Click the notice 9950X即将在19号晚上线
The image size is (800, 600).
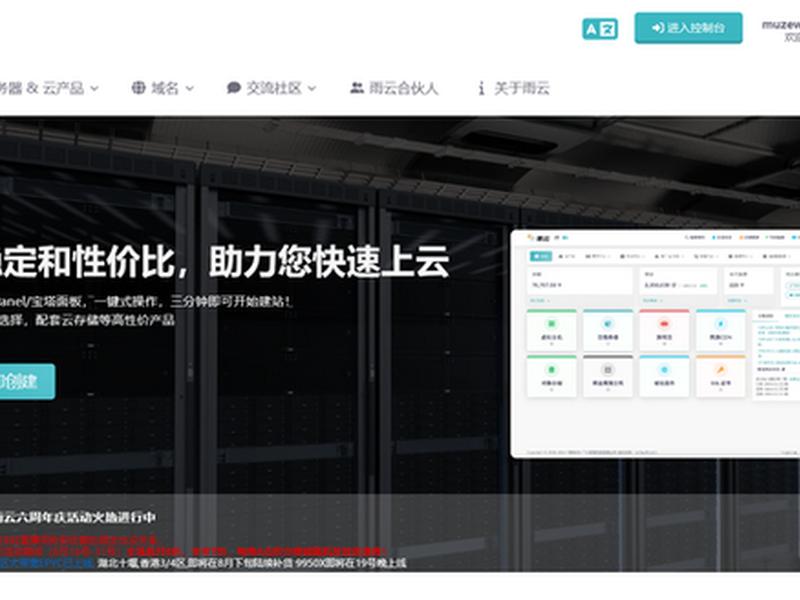(x=351, y=563)
